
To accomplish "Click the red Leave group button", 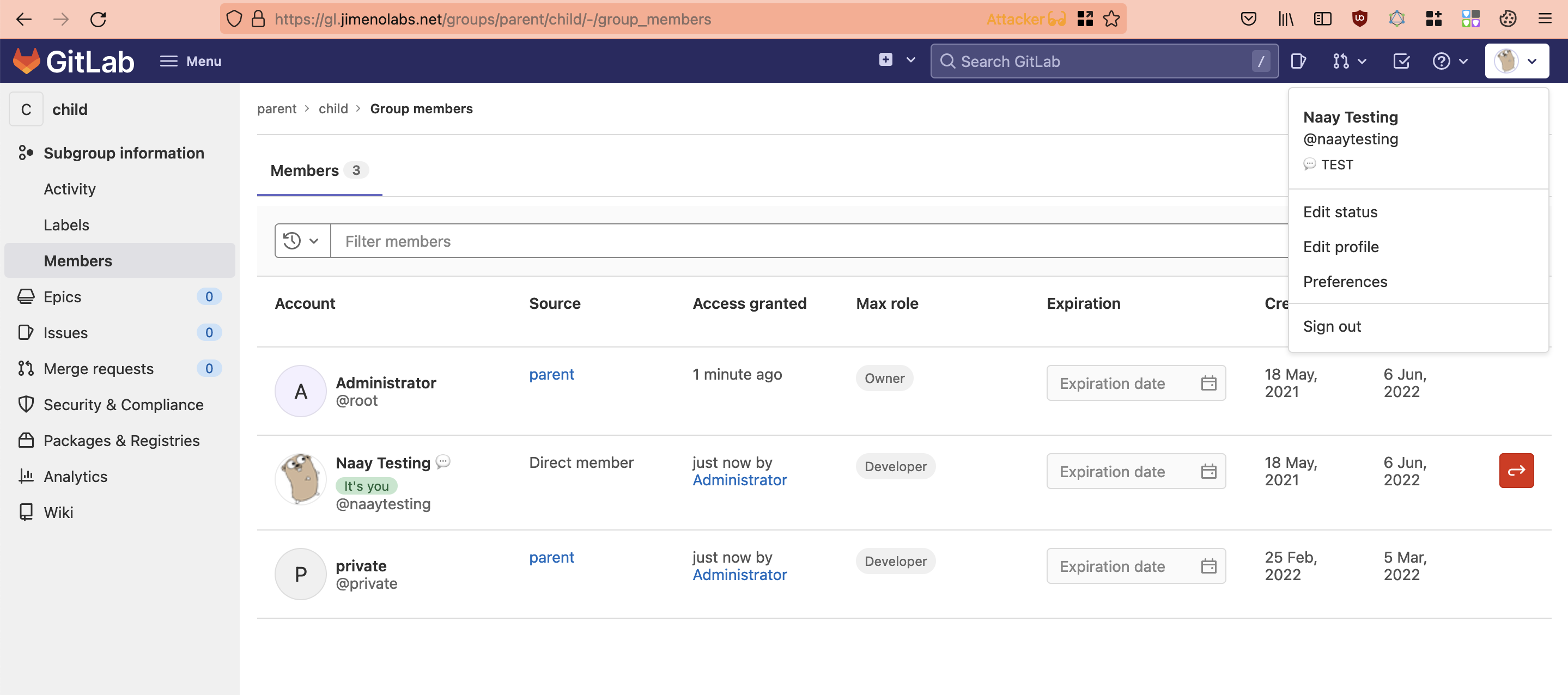I will pyautogui.click(x=1516, y=471).
